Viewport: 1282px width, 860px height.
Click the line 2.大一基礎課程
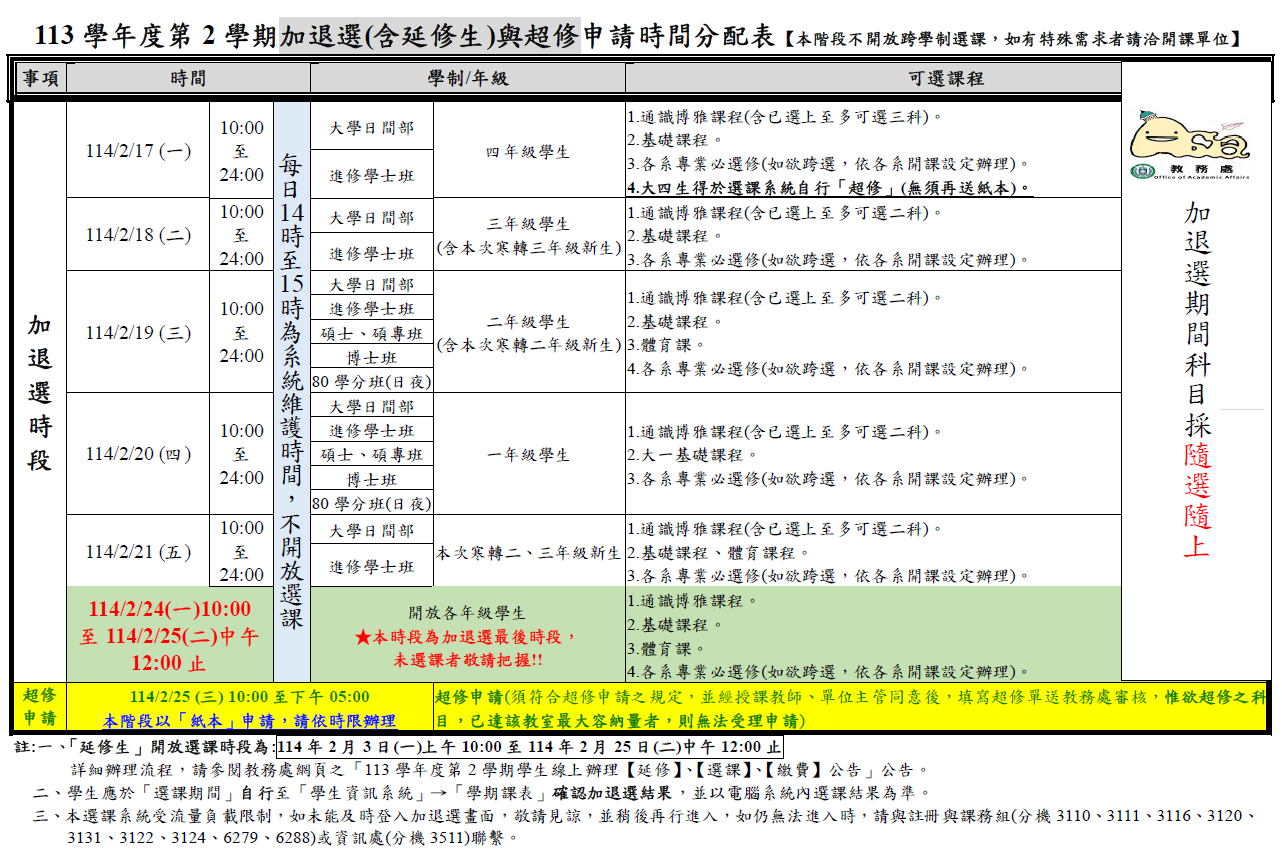(x=692, y=455)
